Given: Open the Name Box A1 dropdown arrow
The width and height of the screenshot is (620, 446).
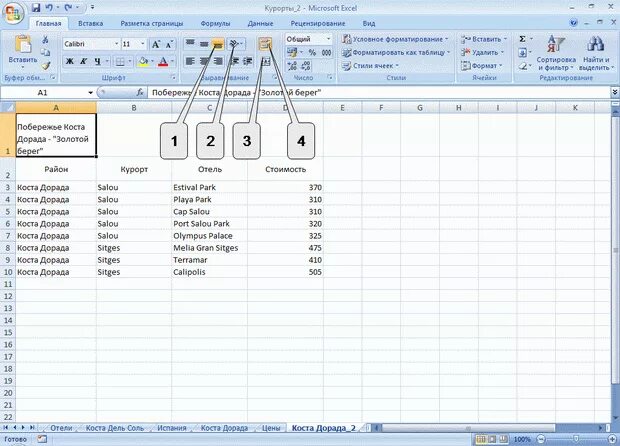Looking at the screenshot, I should [x=91, y=93].
